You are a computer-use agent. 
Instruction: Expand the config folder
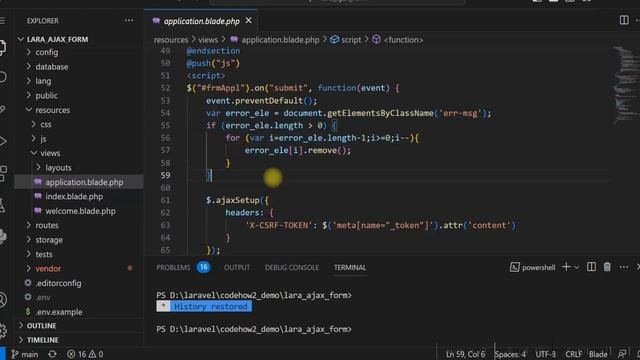(47, 52)
